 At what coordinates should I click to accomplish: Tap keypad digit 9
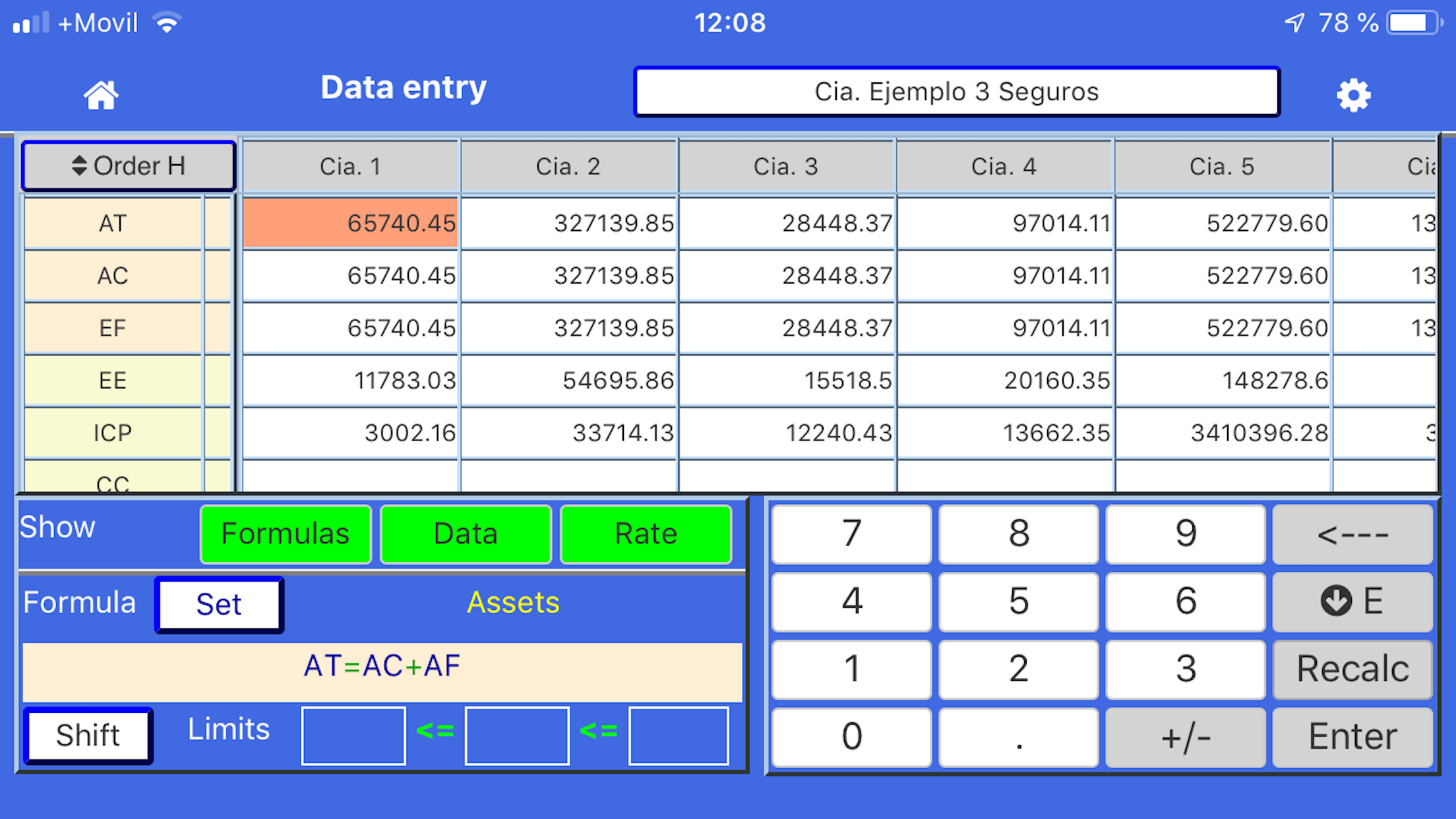click(x=1185, y=533)
